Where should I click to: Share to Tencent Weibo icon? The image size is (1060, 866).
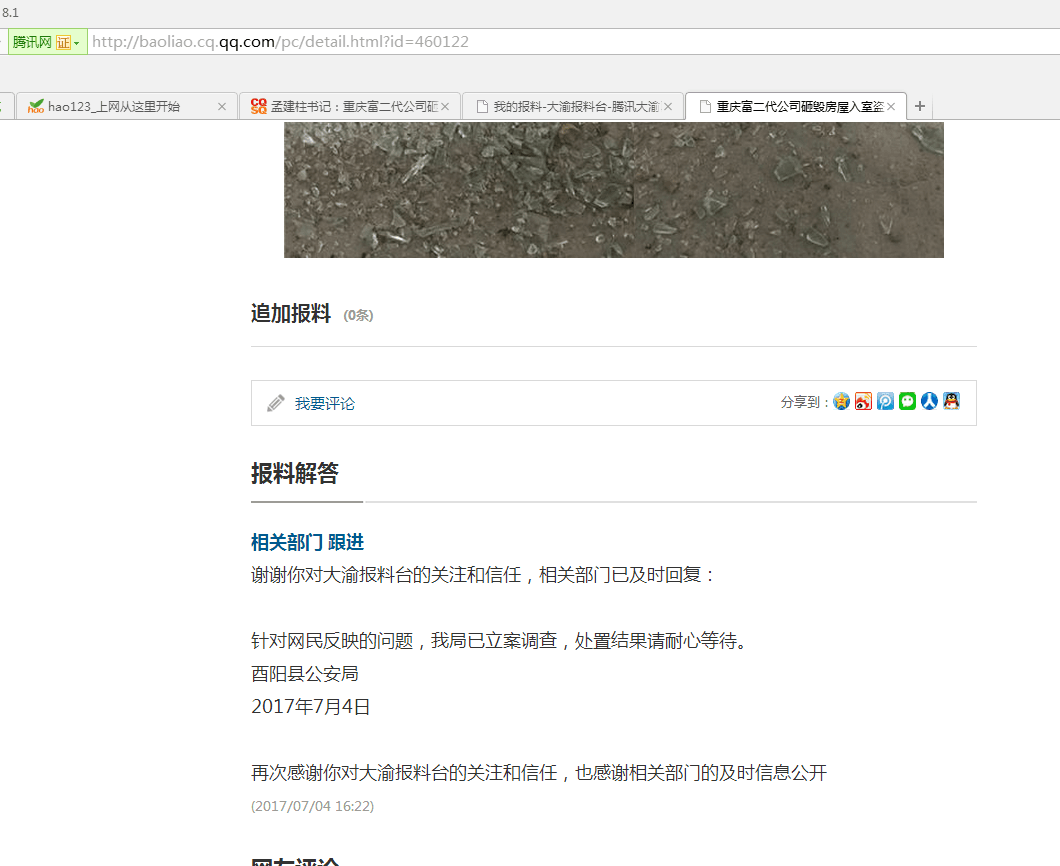point(886,402)
